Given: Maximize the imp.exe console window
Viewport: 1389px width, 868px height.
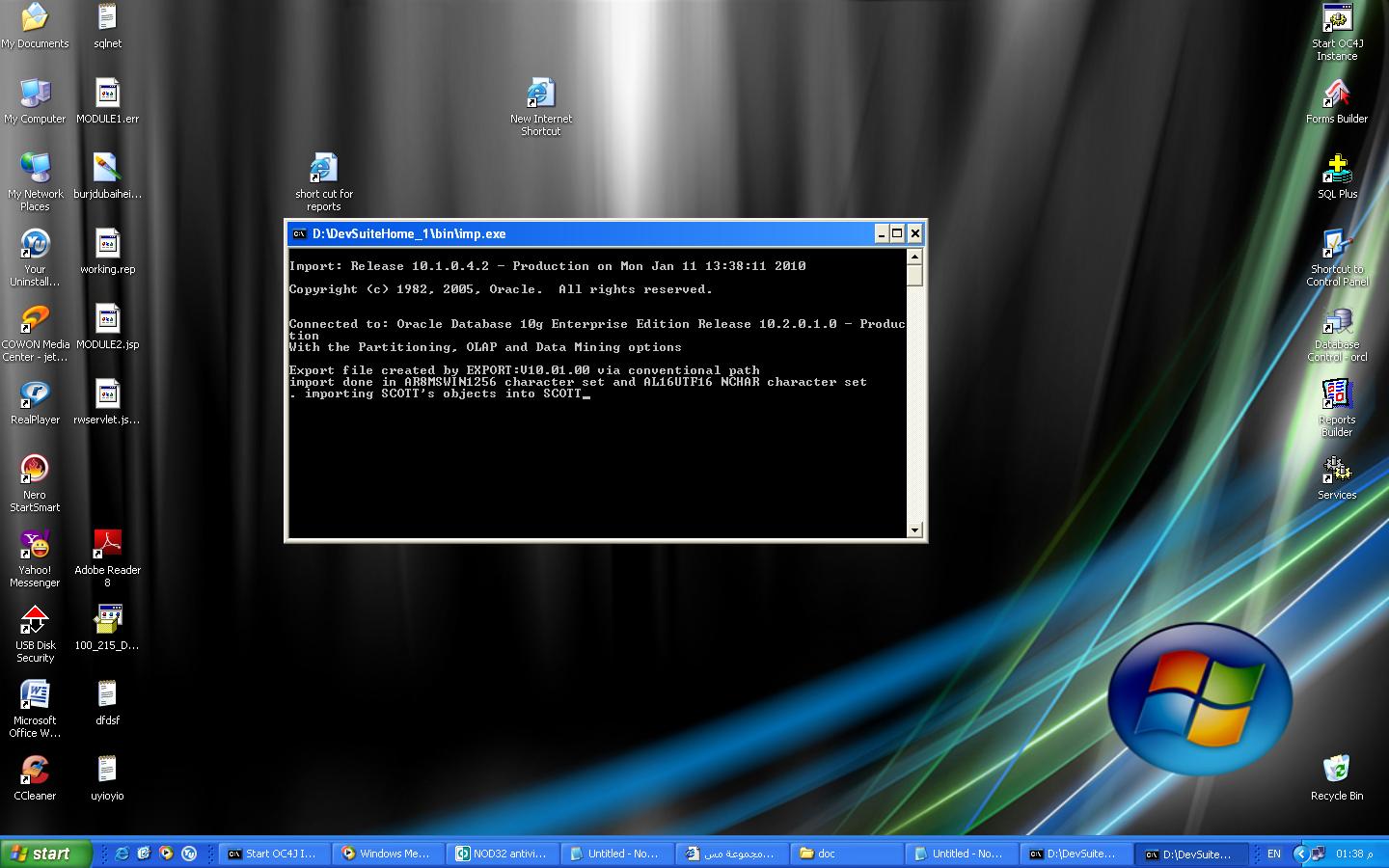Looking at the screenshot, I should point(897,233).
